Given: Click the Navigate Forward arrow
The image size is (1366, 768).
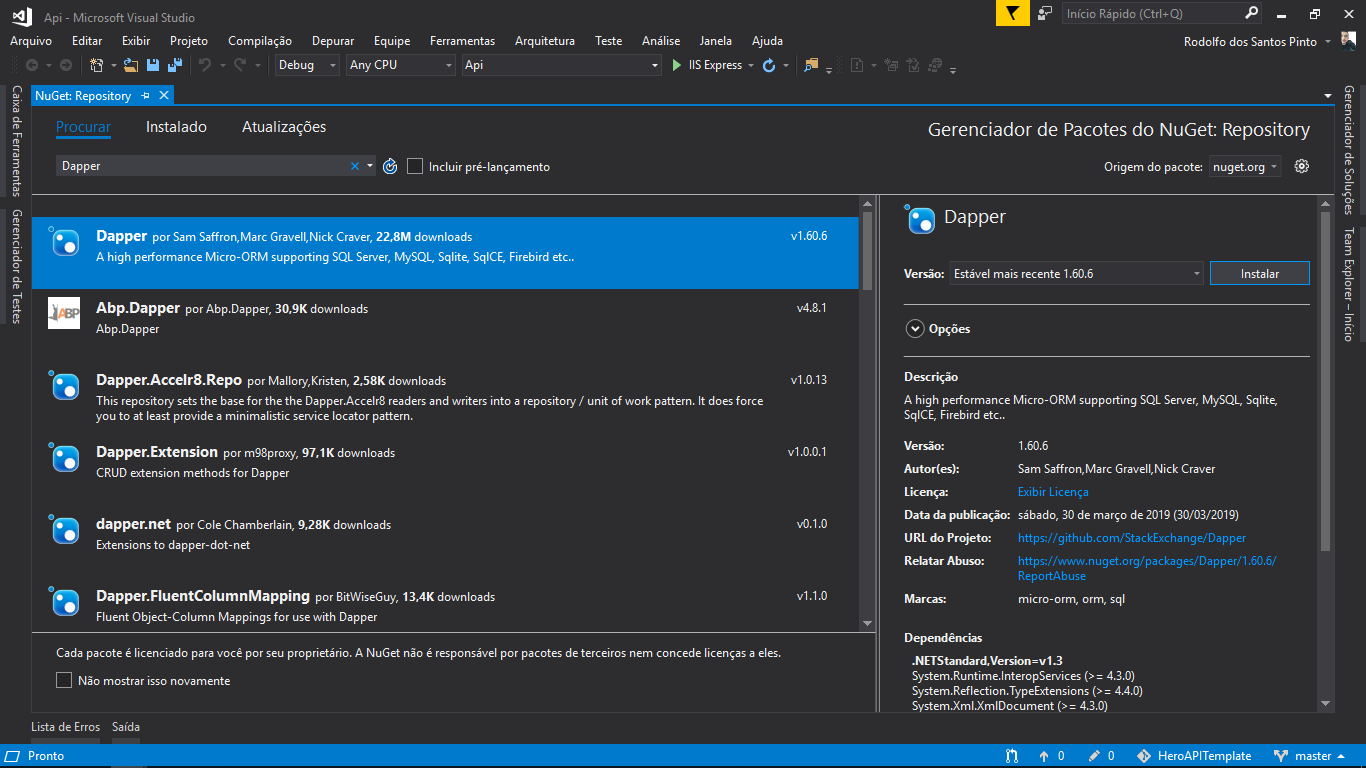Looking at the screenshot, I should click(66, 65).
